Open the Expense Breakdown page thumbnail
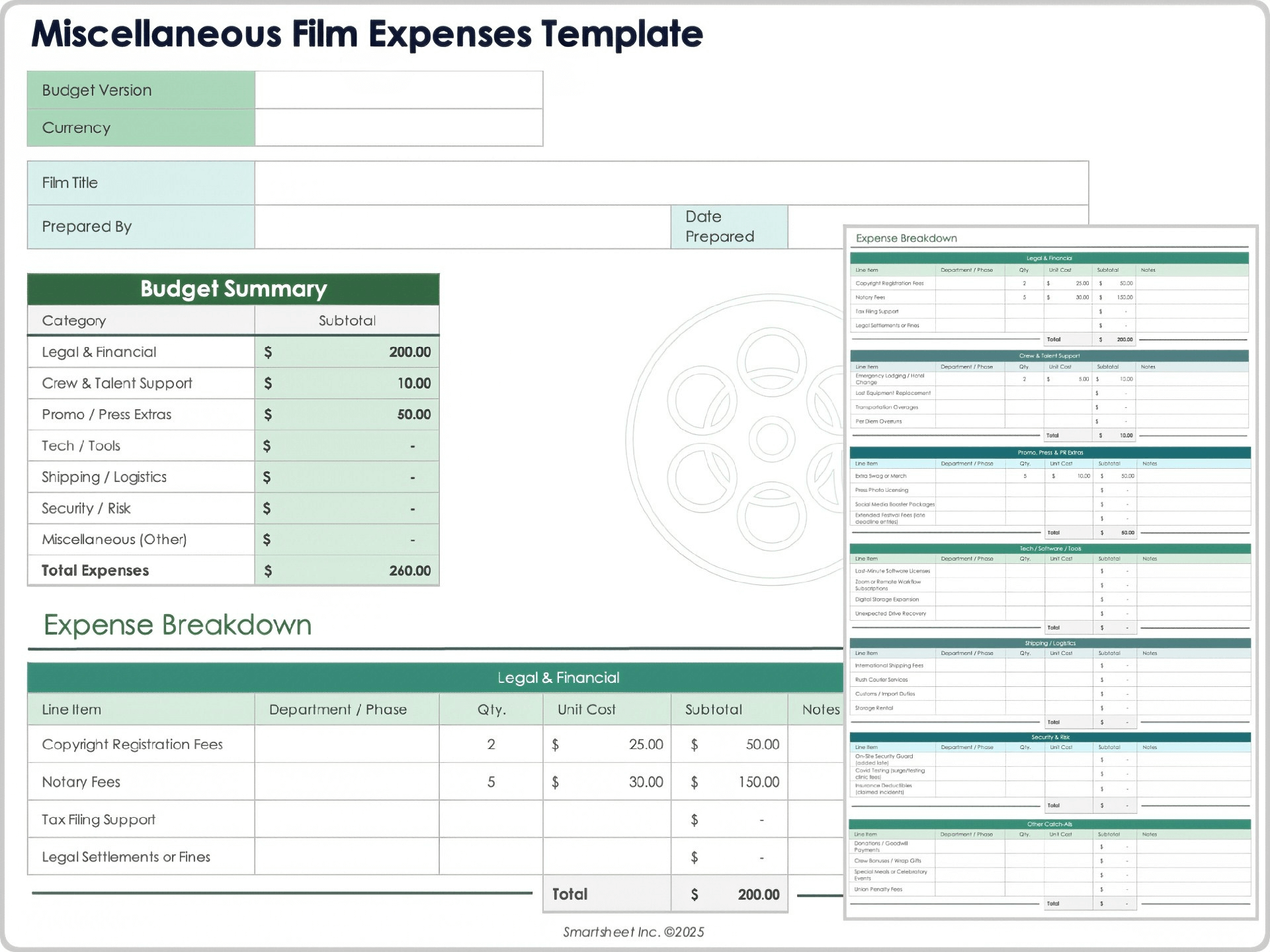 [x=1051, y=573]
